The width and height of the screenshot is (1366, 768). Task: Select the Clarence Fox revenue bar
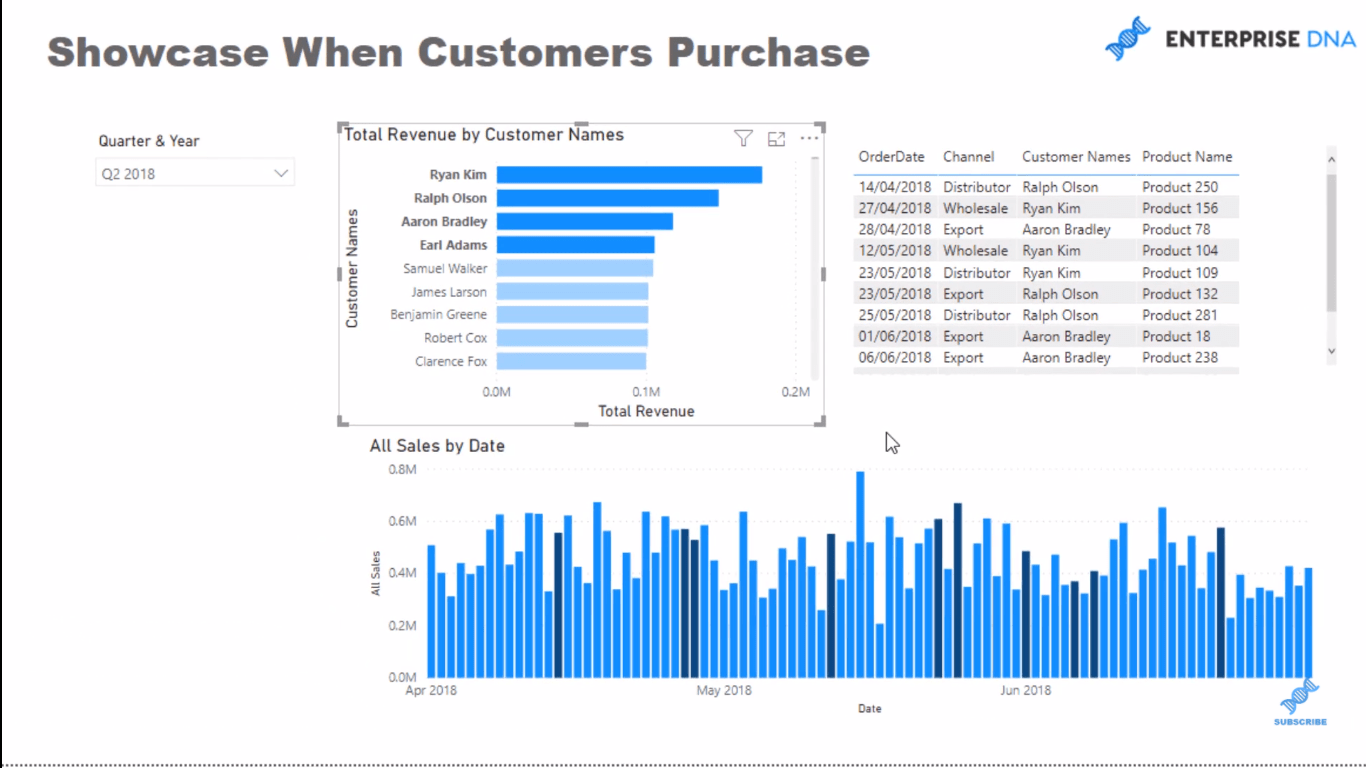point(571,362)
